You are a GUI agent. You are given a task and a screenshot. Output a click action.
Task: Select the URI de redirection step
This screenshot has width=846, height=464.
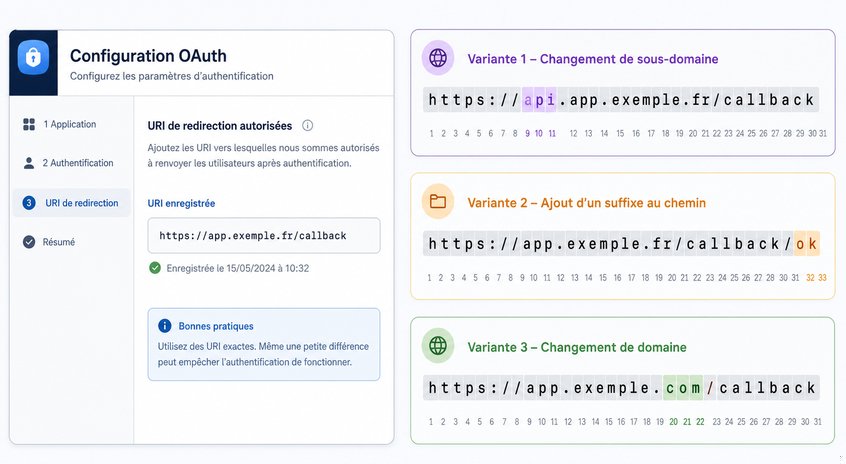pos(71,203)
